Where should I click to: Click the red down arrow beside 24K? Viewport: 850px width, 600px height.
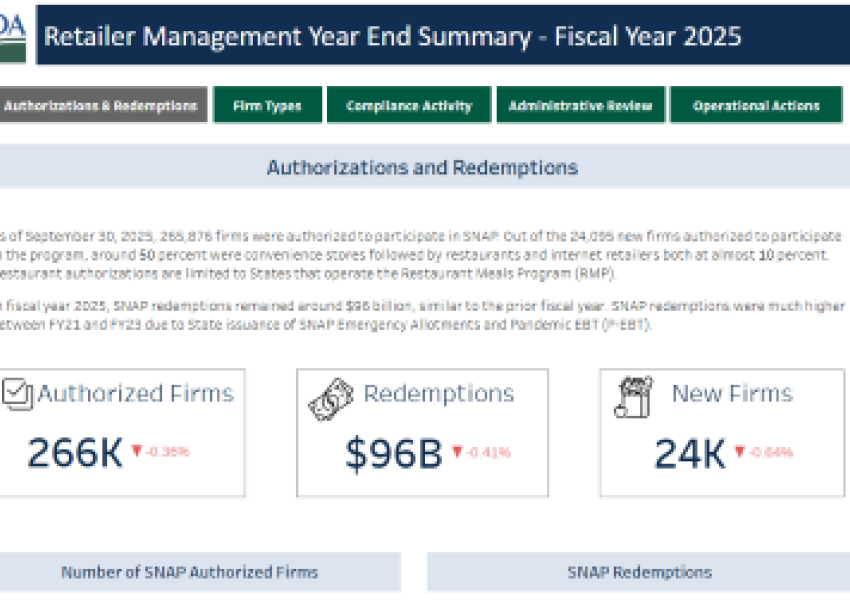[739, 451]
